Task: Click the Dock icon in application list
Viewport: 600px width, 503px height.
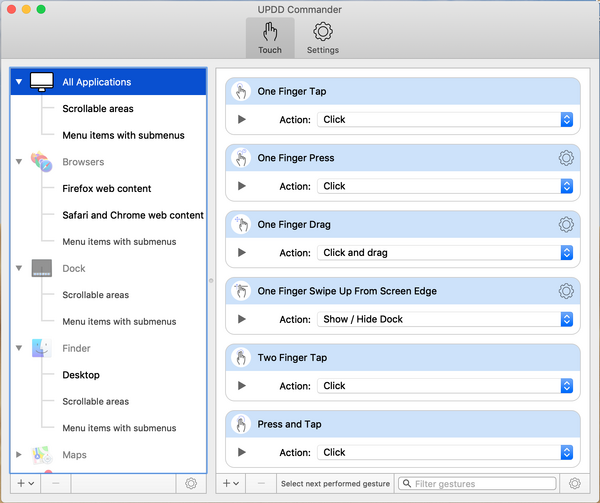Action: [x=41, y=268]
